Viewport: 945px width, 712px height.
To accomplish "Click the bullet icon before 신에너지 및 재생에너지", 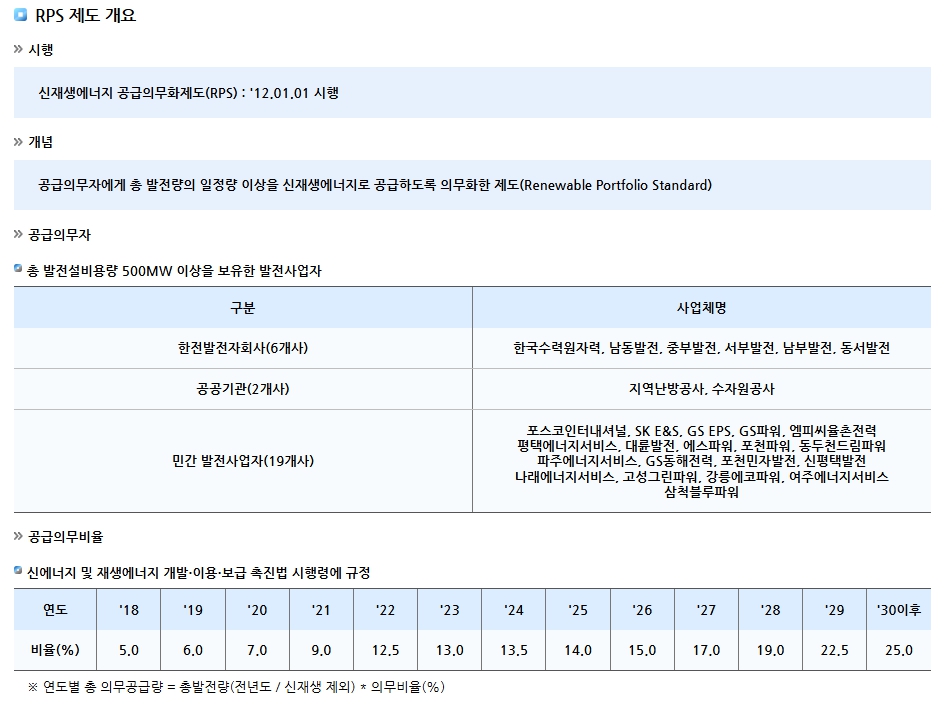I will [18, 571].
